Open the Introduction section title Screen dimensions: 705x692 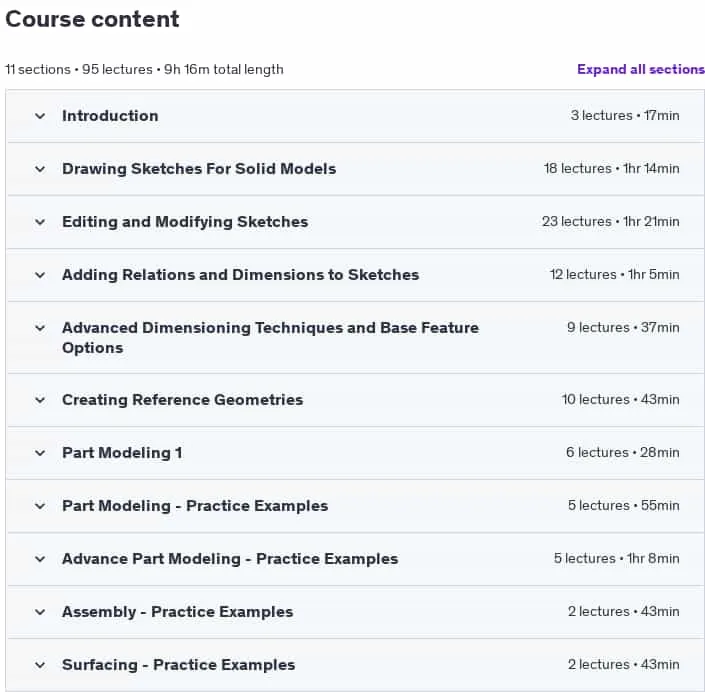[x=110, y=116]
